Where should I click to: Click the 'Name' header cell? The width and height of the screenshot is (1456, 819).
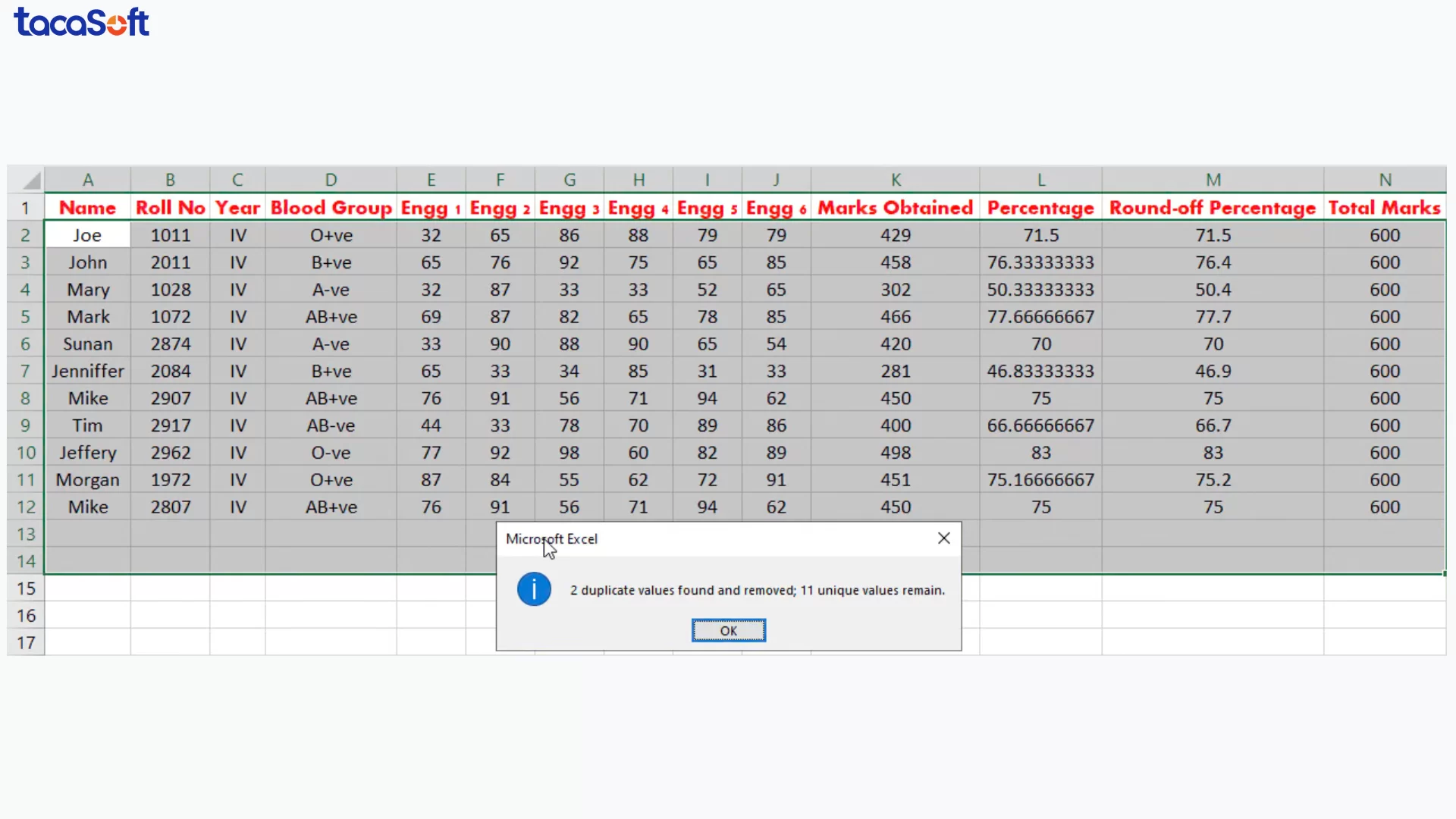coord(88,208)
